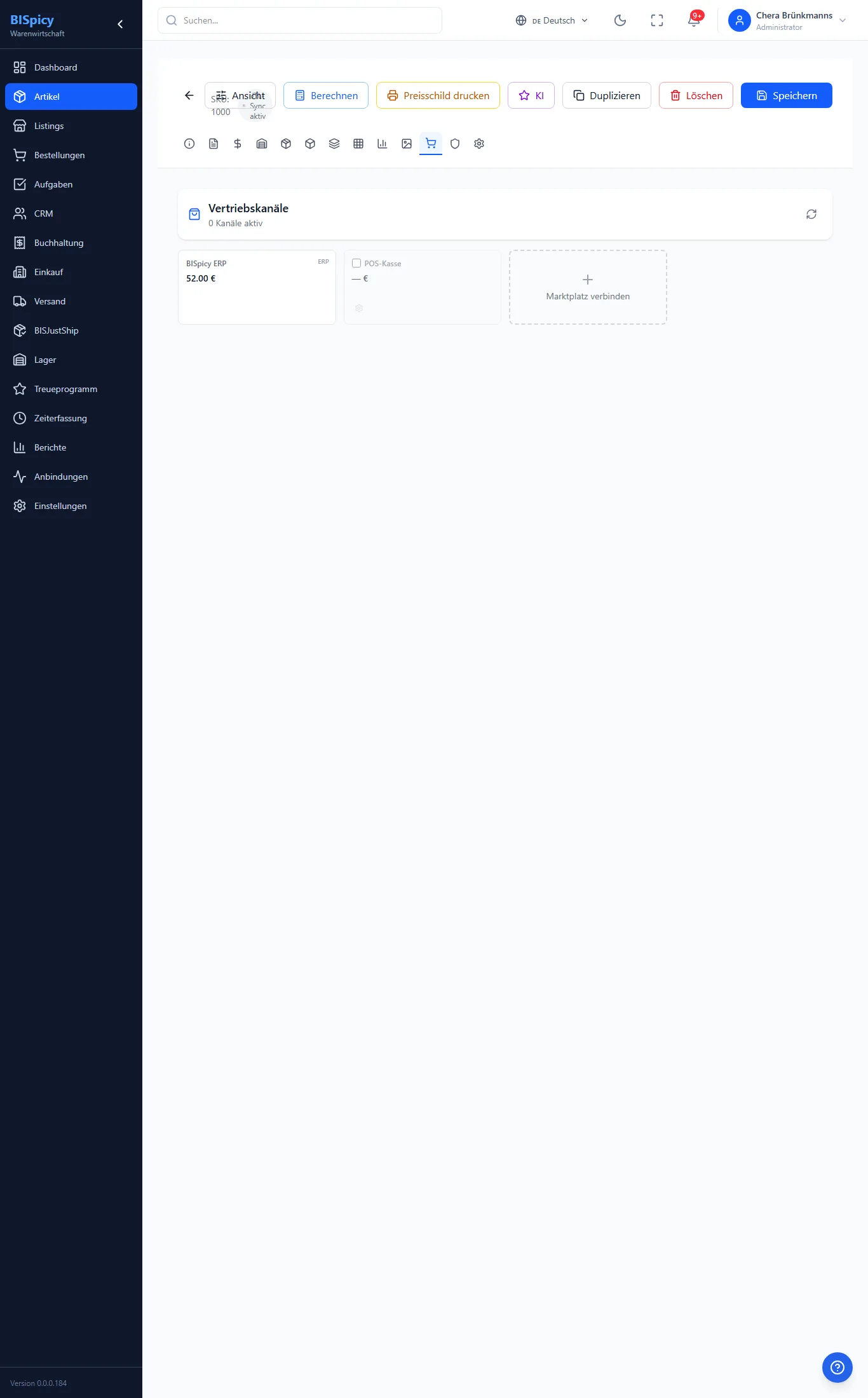
Task: Delete the article with Löschen
Action: click(696, 95)
